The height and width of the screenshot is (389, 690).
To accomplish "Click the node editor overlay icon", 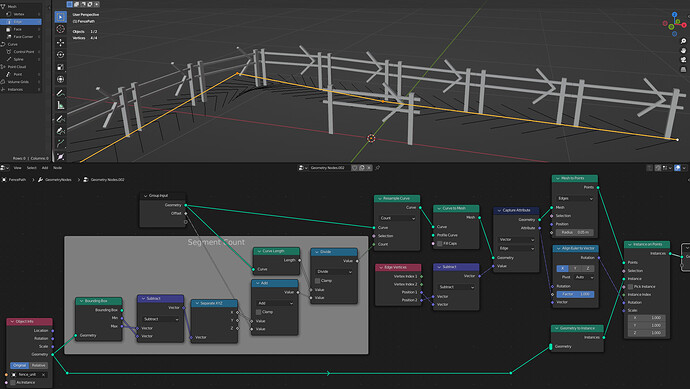I will click(678, 168).
